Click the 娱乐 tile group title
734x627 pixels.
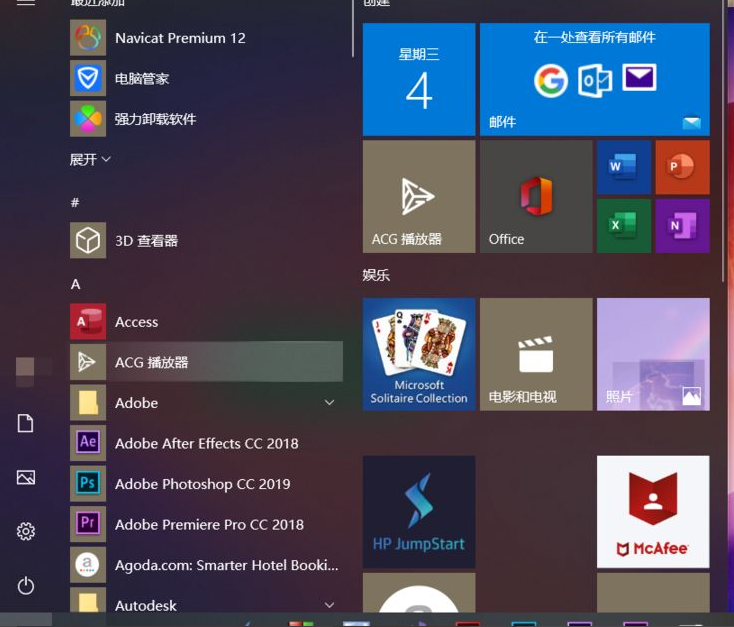[x=376, y=275]
